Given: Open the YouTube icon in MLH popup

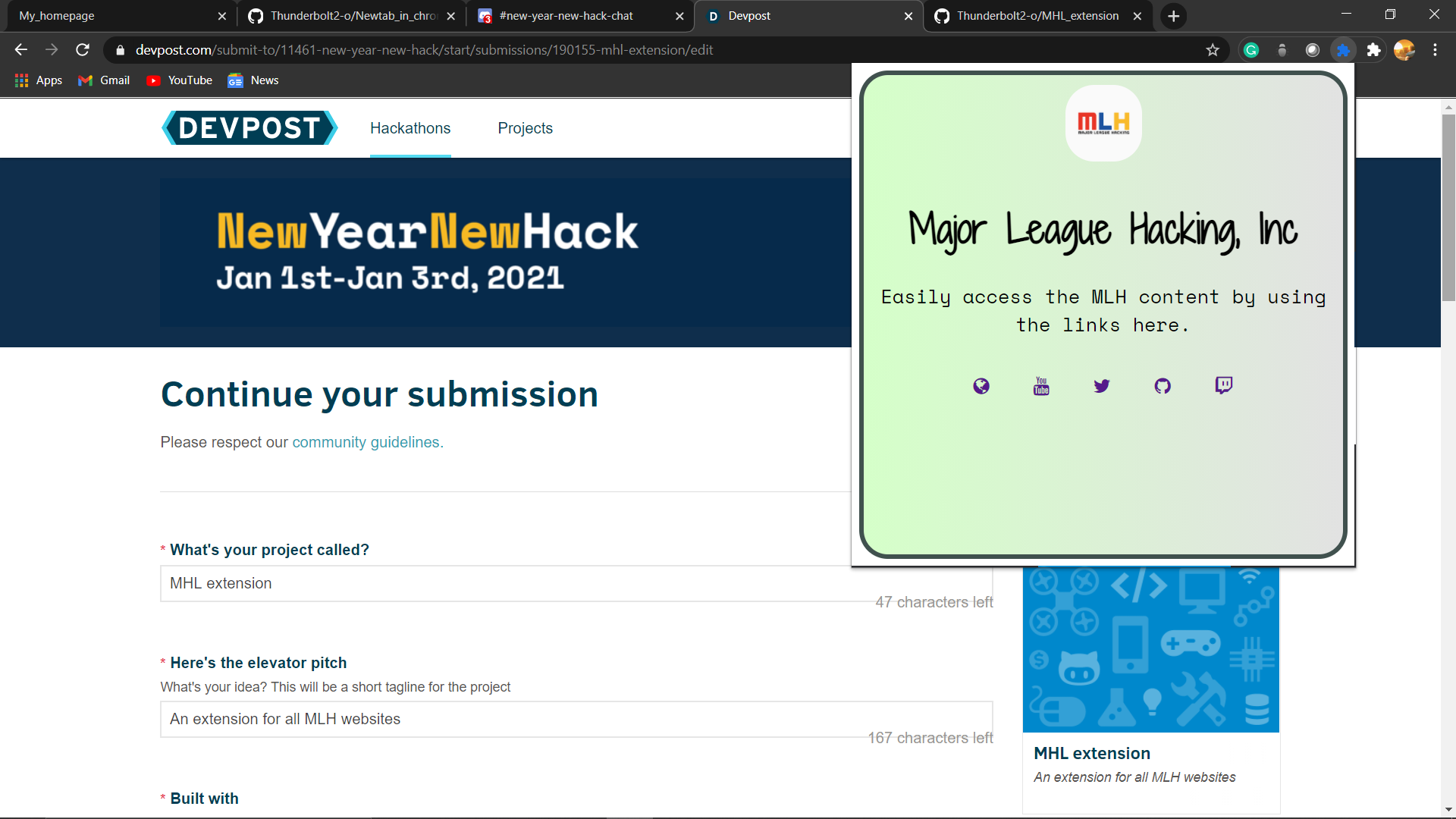Looking at the screenshot, I should tap(1041, 386).
